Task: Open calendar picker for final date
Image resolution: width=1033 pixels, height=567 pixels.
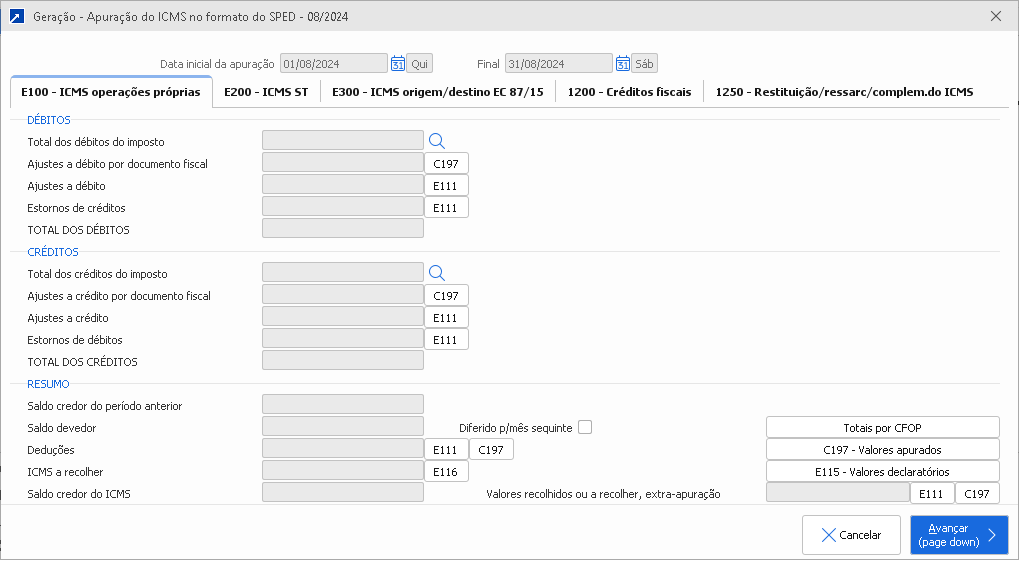Action: coord(622,64)
